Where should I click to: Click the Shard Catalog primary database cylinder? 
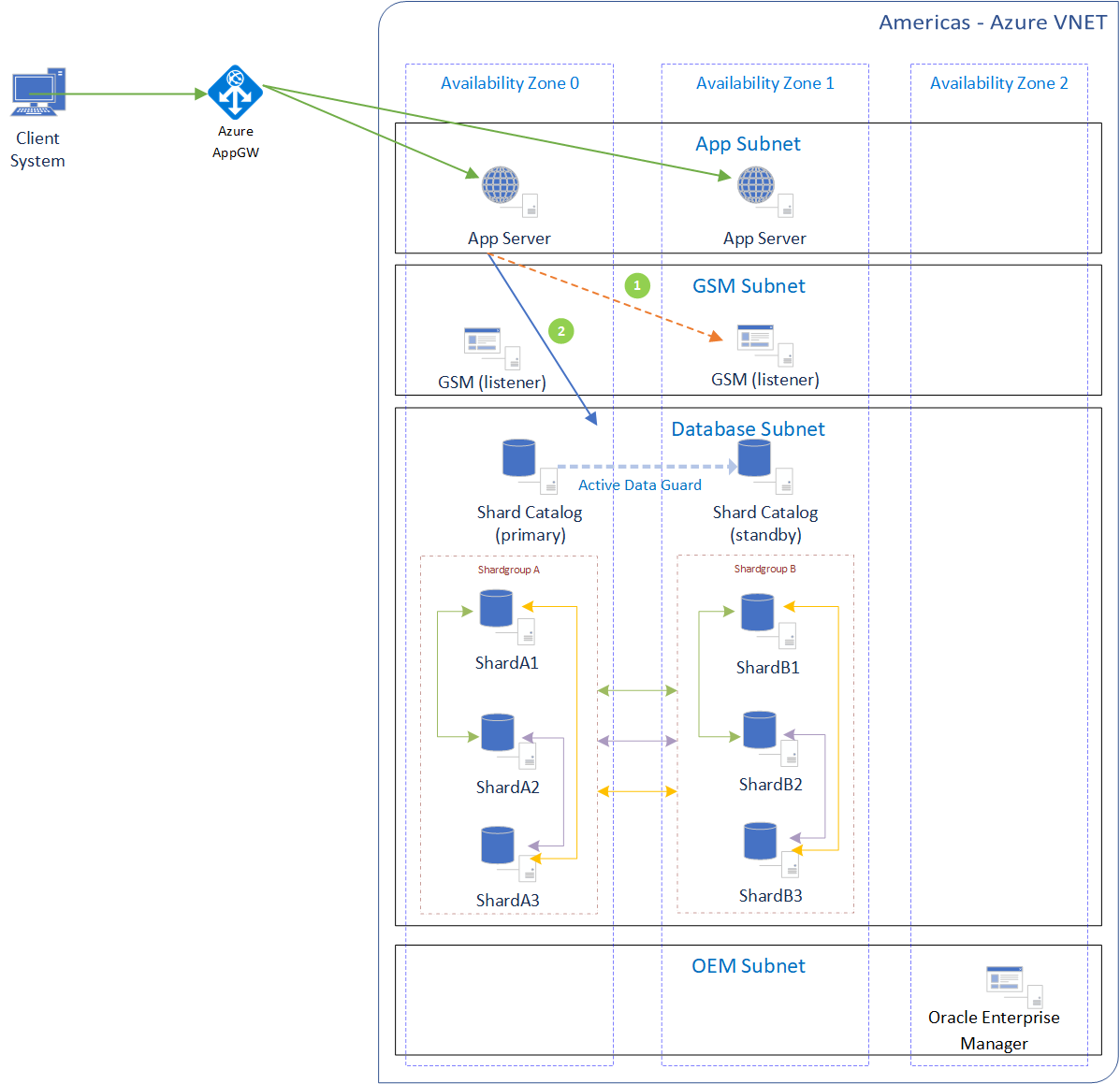pos(518,457)
